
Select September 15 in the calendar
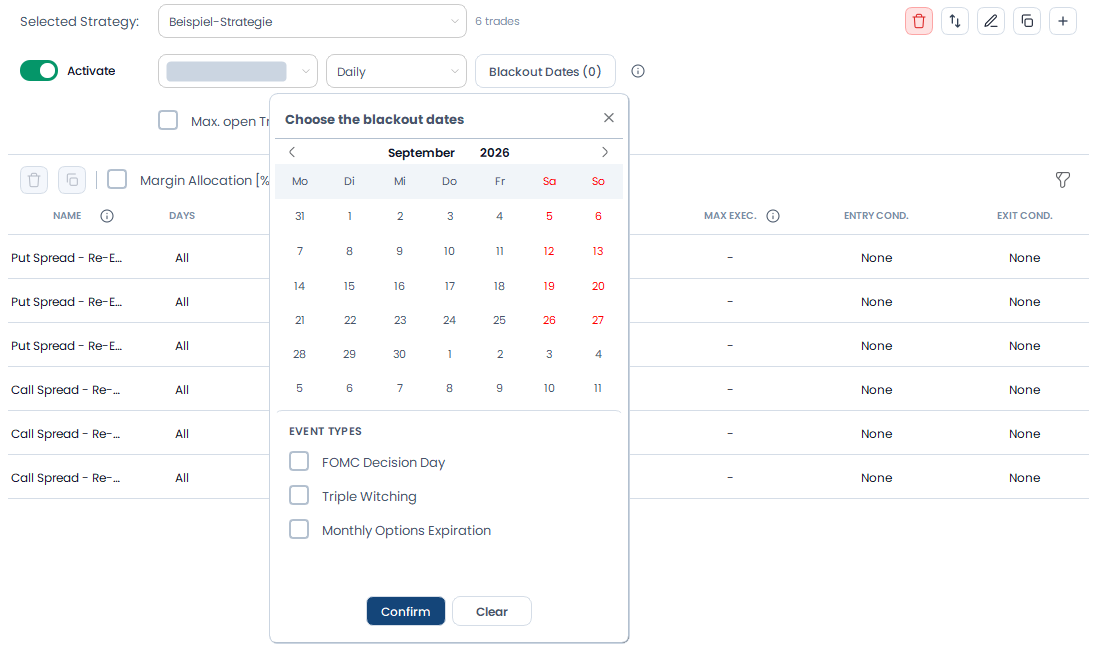pyautogui.click(x=349, y=286)
